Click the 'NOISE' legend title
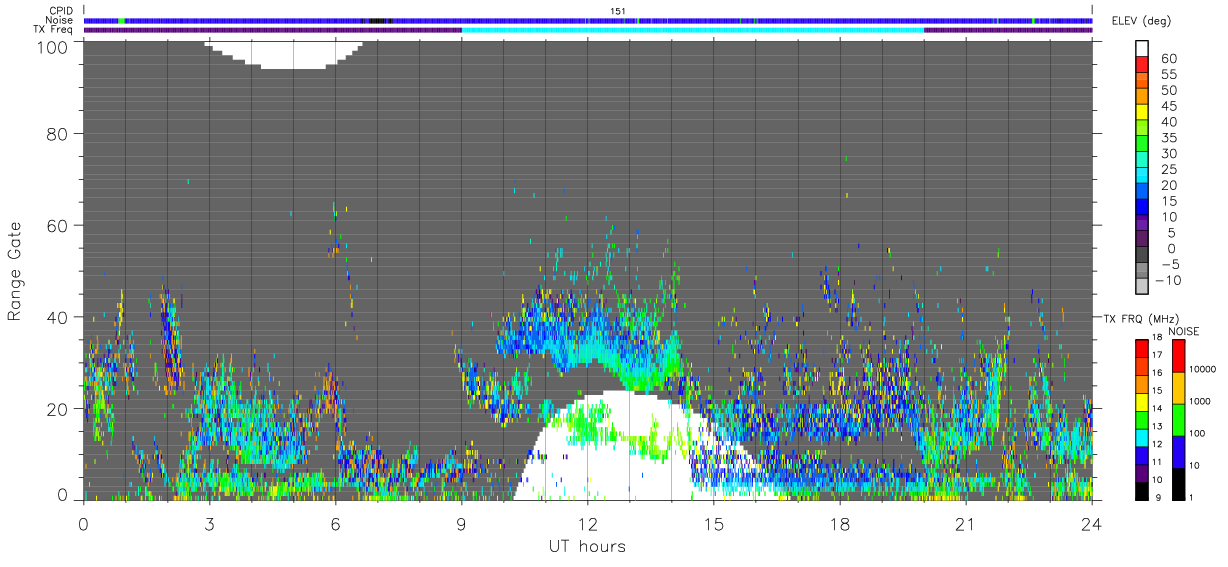Screen dimensions: 1228x567 click(1184, 331)
